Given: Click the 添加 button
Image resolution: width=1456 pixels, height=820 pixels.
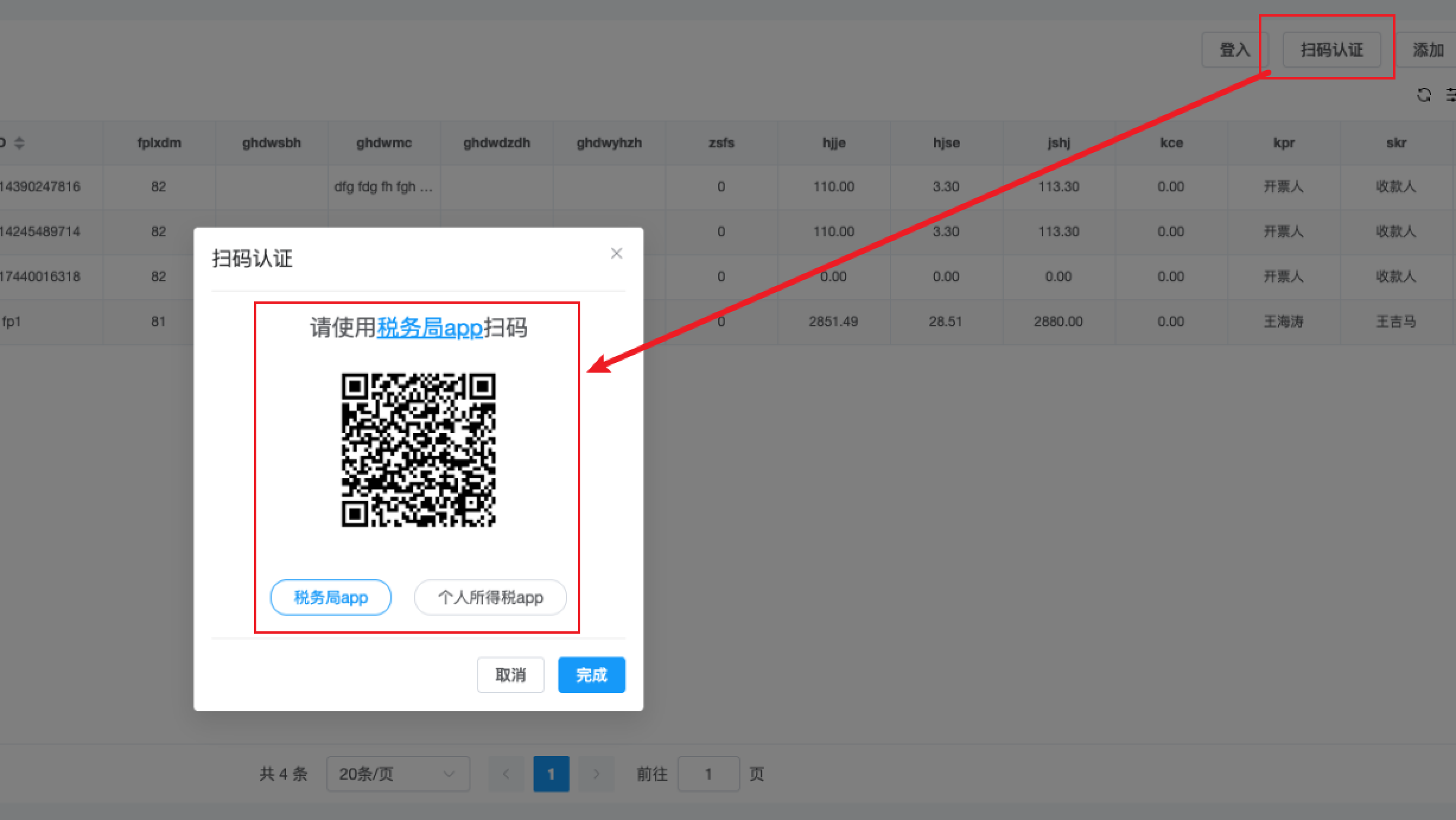Looking at the screenshot, I should 1428,50.
